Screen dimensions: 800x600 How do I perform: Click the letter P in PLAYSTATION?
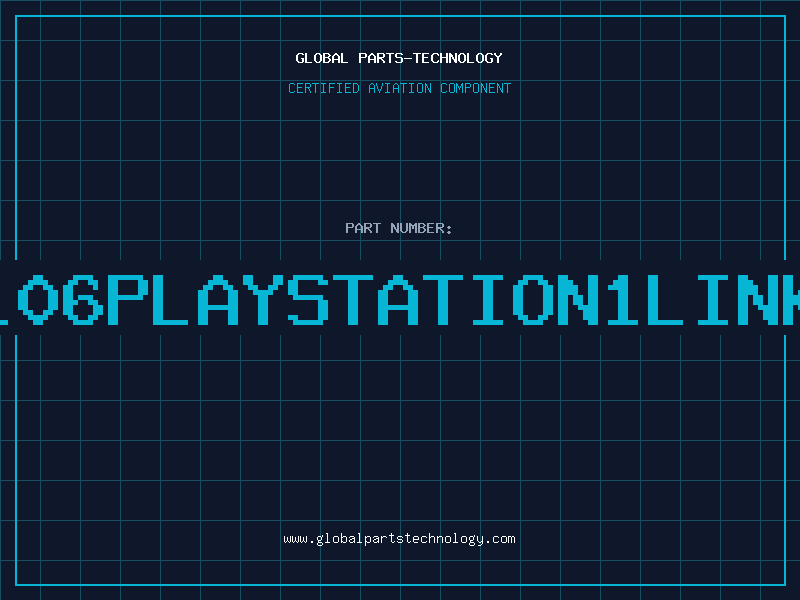[128, 300]
